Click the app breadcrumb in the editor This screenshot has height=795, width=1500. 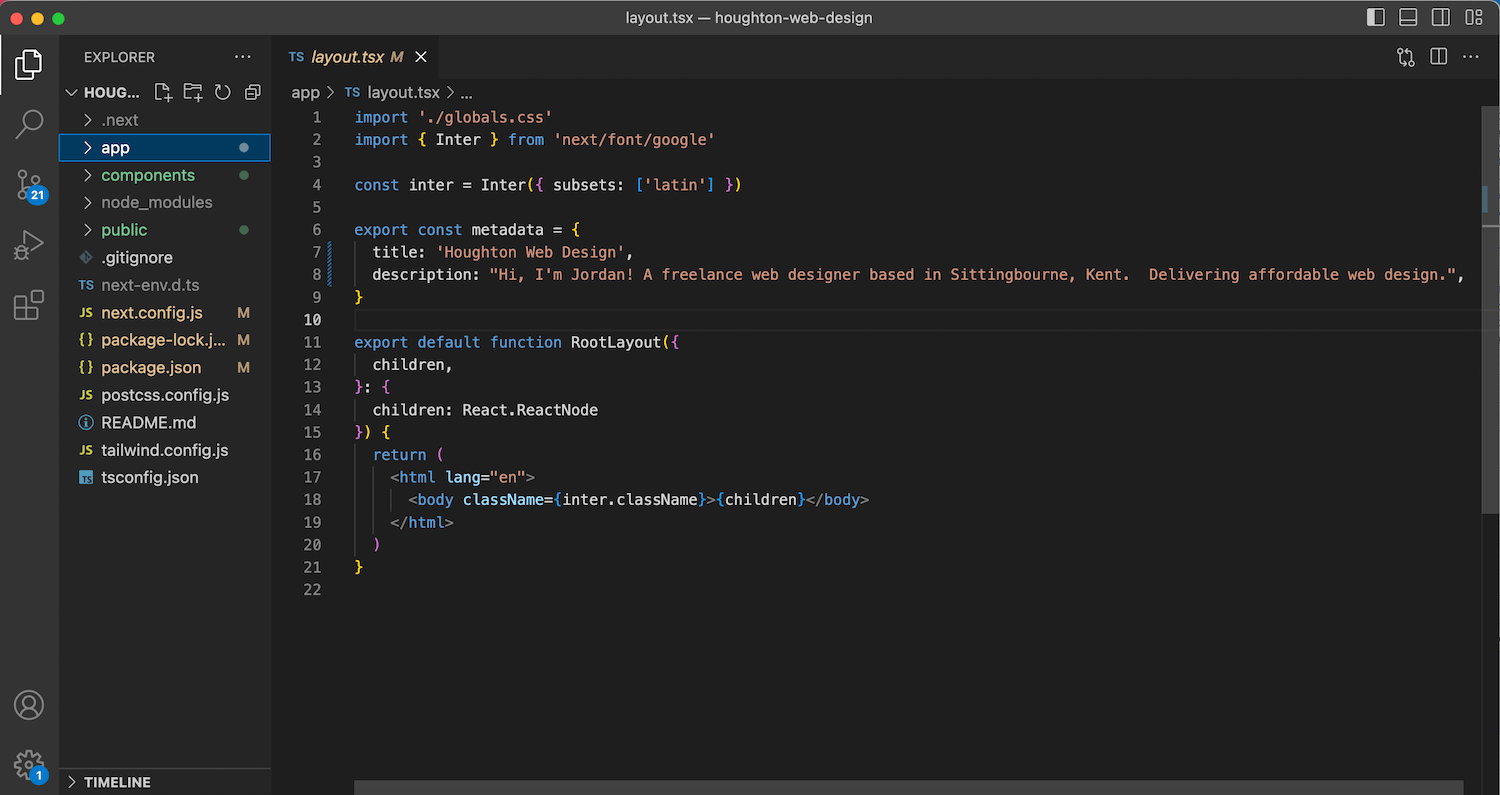[x=305, y=92]
